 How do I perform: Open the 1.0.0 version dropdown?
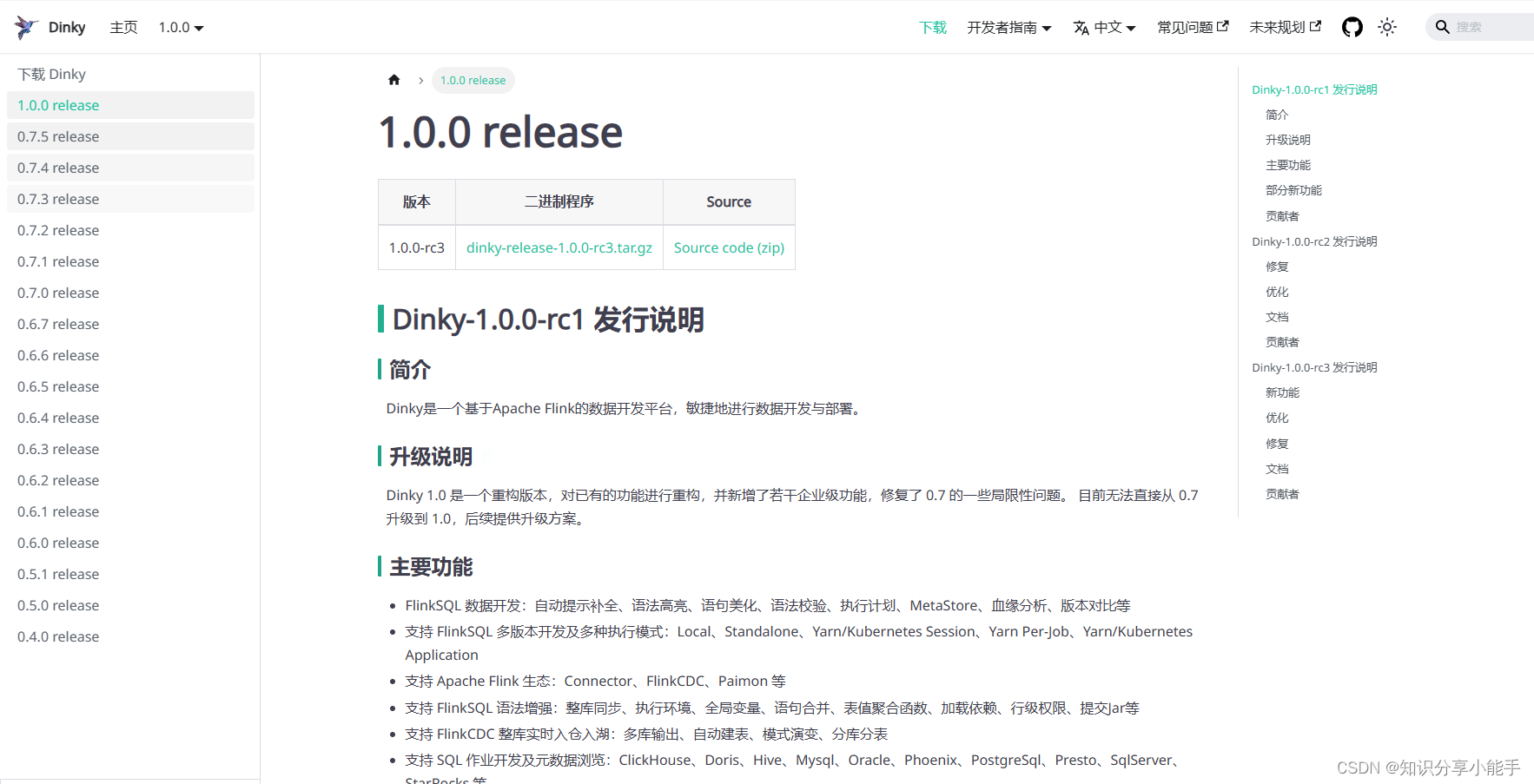click(181, 27)
